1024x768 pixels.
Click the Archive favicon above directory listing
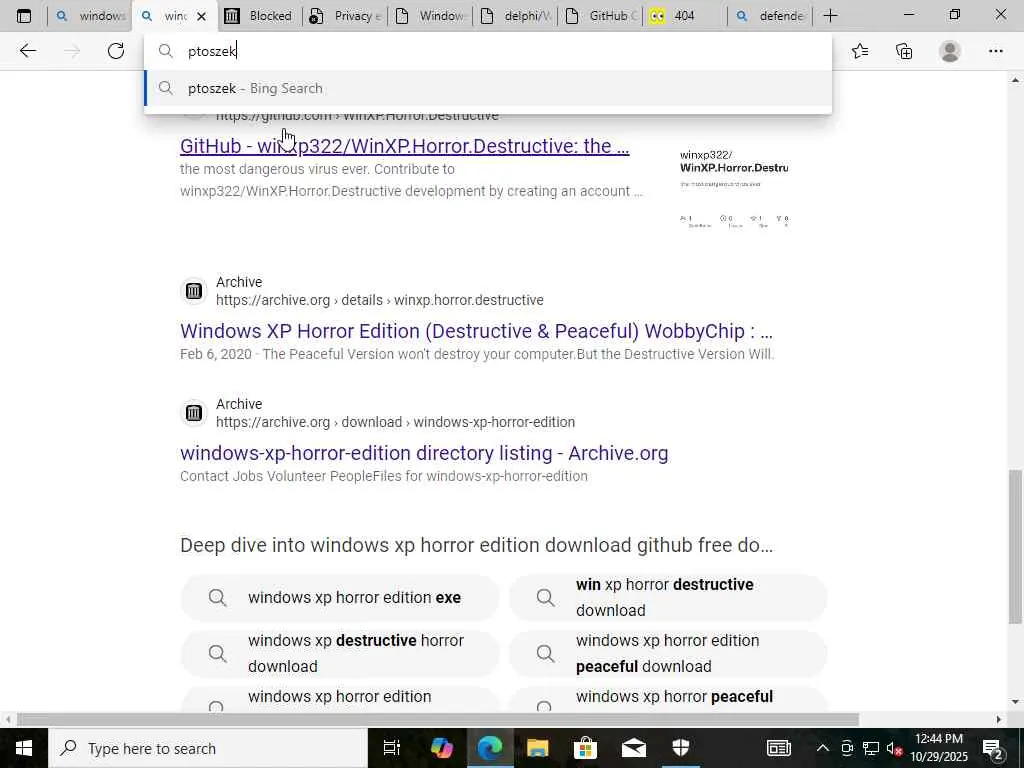point(193,413)
